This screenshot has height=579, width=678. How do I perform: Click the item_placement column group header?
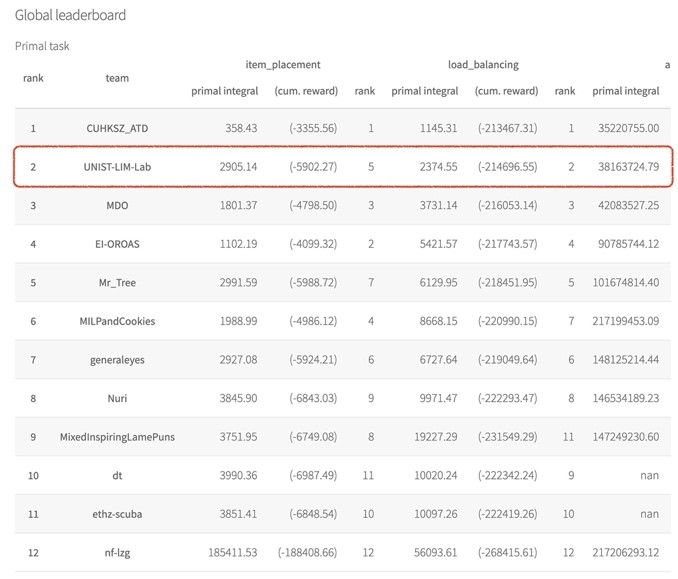coord(283,65)
